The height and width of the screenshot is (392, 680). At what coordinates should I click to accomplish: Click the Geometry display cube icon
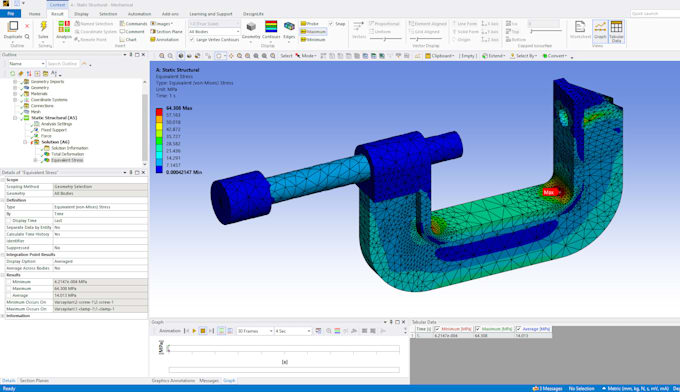pyautogui.click(x=251, y=27)
